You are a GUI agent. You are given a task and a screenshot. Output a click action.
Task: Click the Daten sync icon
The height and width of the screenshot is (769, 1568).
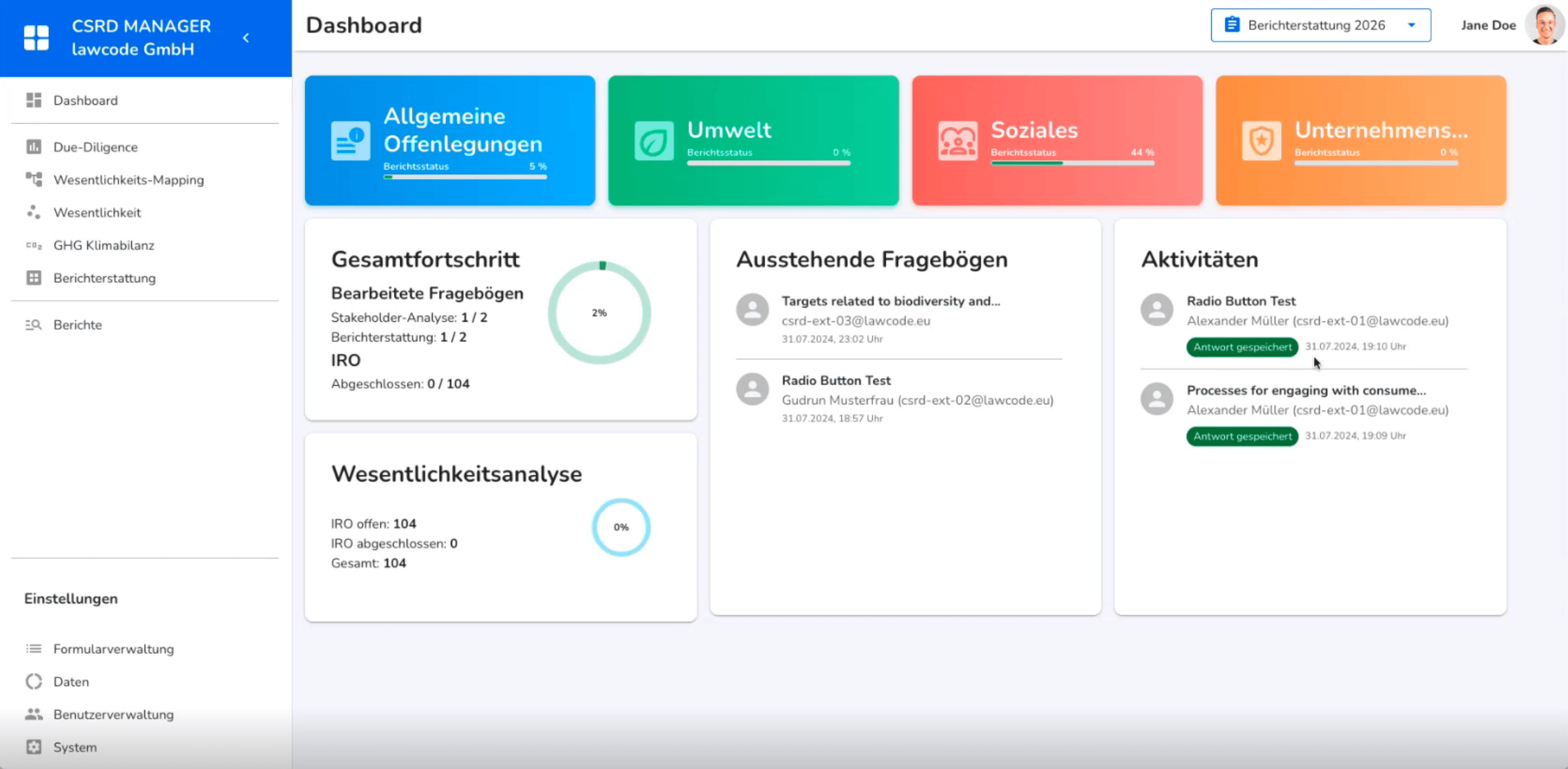pyautogui.click(x=33, y=682)
